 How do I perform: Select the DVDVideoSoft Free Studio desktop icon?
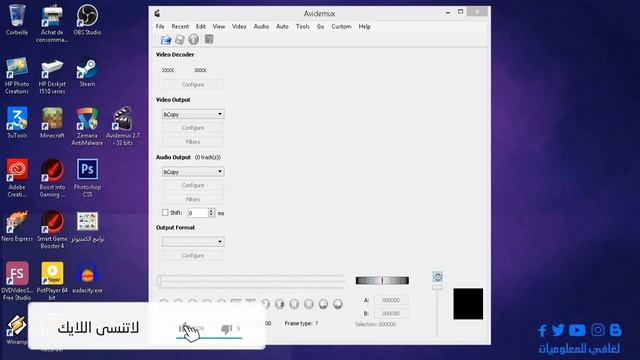coord(17,281)
